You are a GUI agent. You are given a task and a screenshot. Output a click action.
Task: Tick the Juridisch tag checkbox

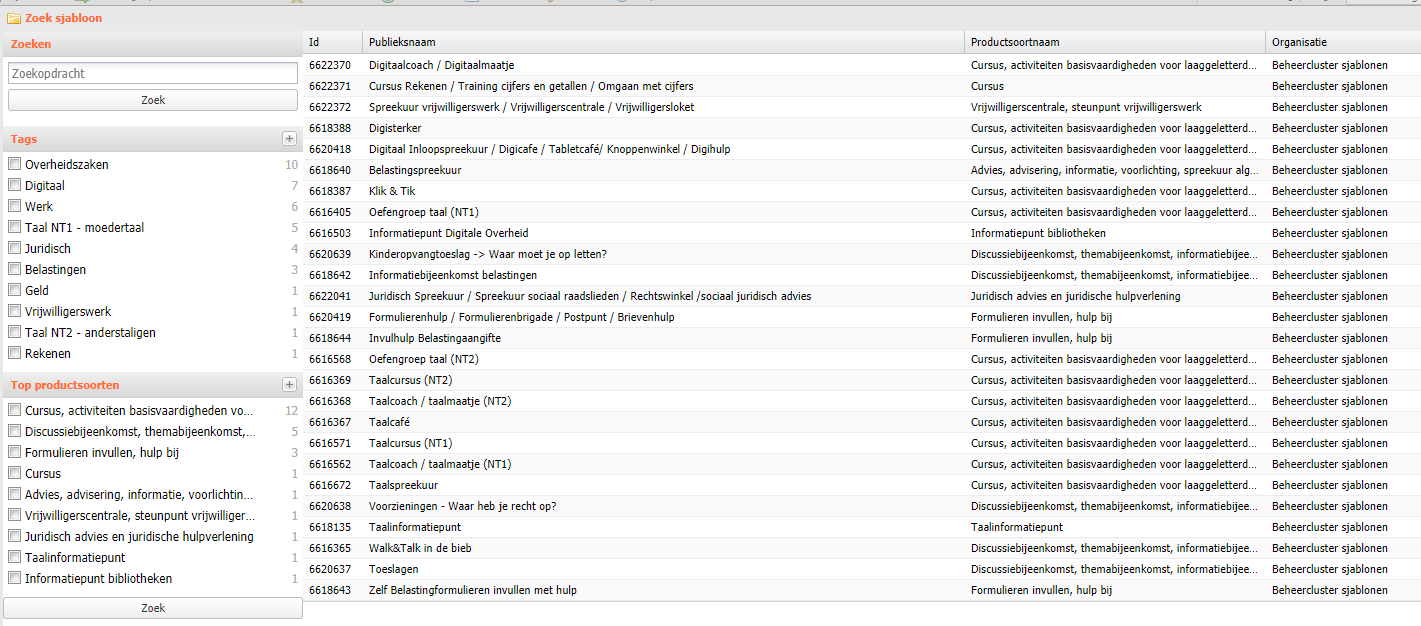pyautogui.click(x=14, y=248)
